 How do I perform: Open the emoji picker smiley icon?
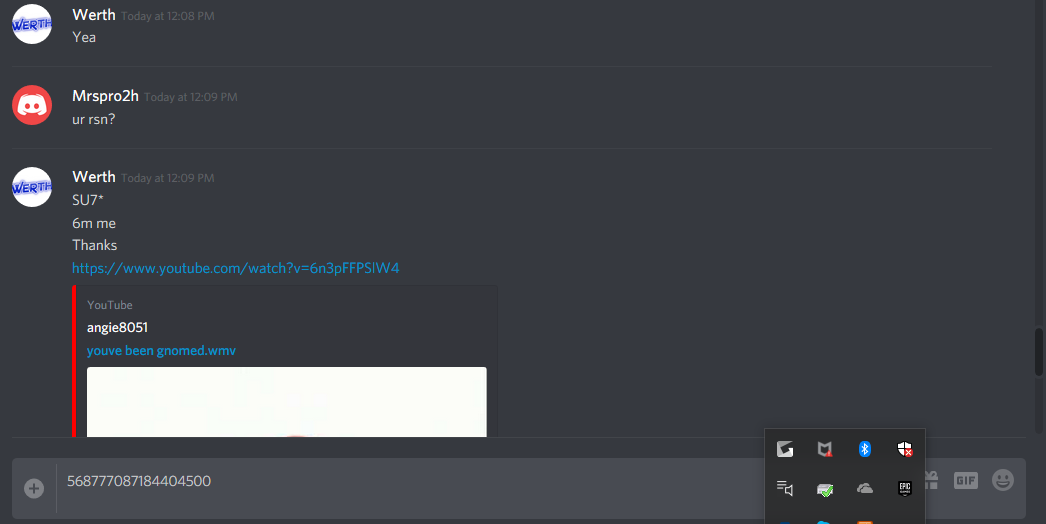[x=1003, y=480]
